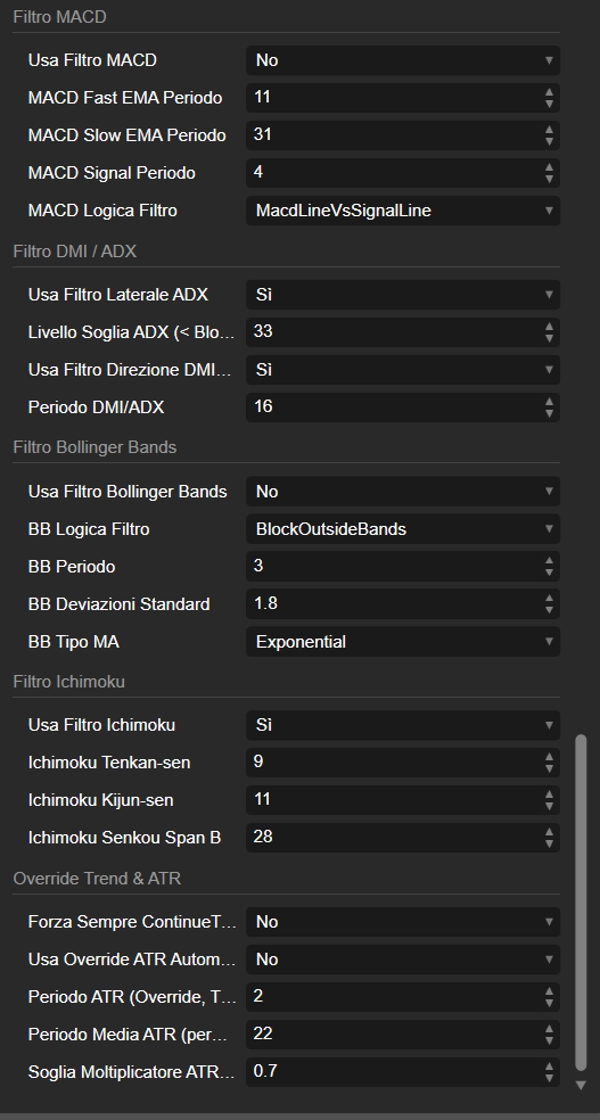Decrease the Livello Soglia ADX value
Screen dimensions: 600x1120
[x=549, y=337]
